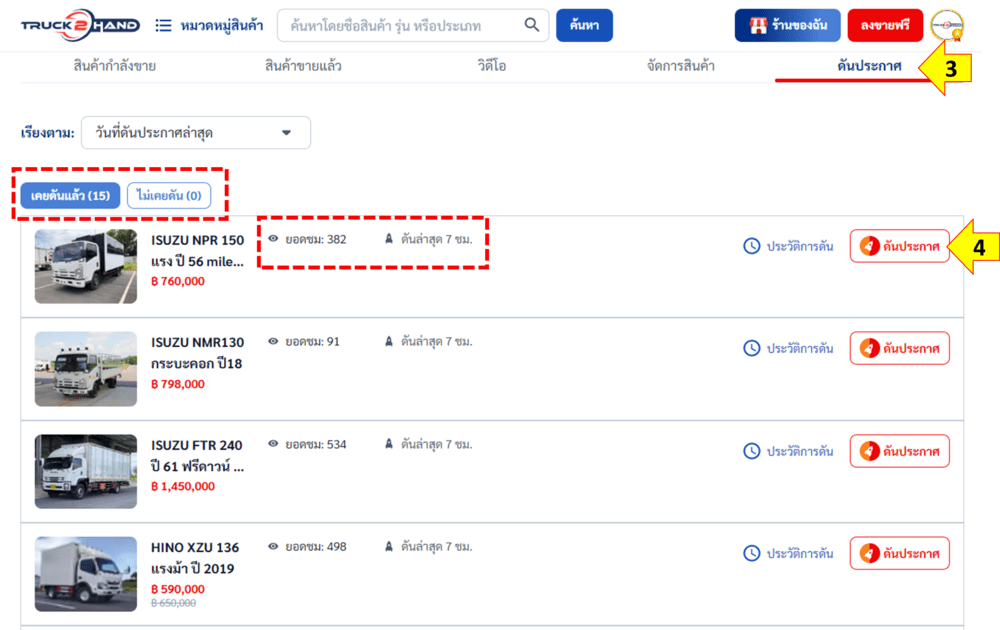Click view count ยอดชม: 382
The width and height of the screenshot is (1000, 630).
click(x=316, y=239)
